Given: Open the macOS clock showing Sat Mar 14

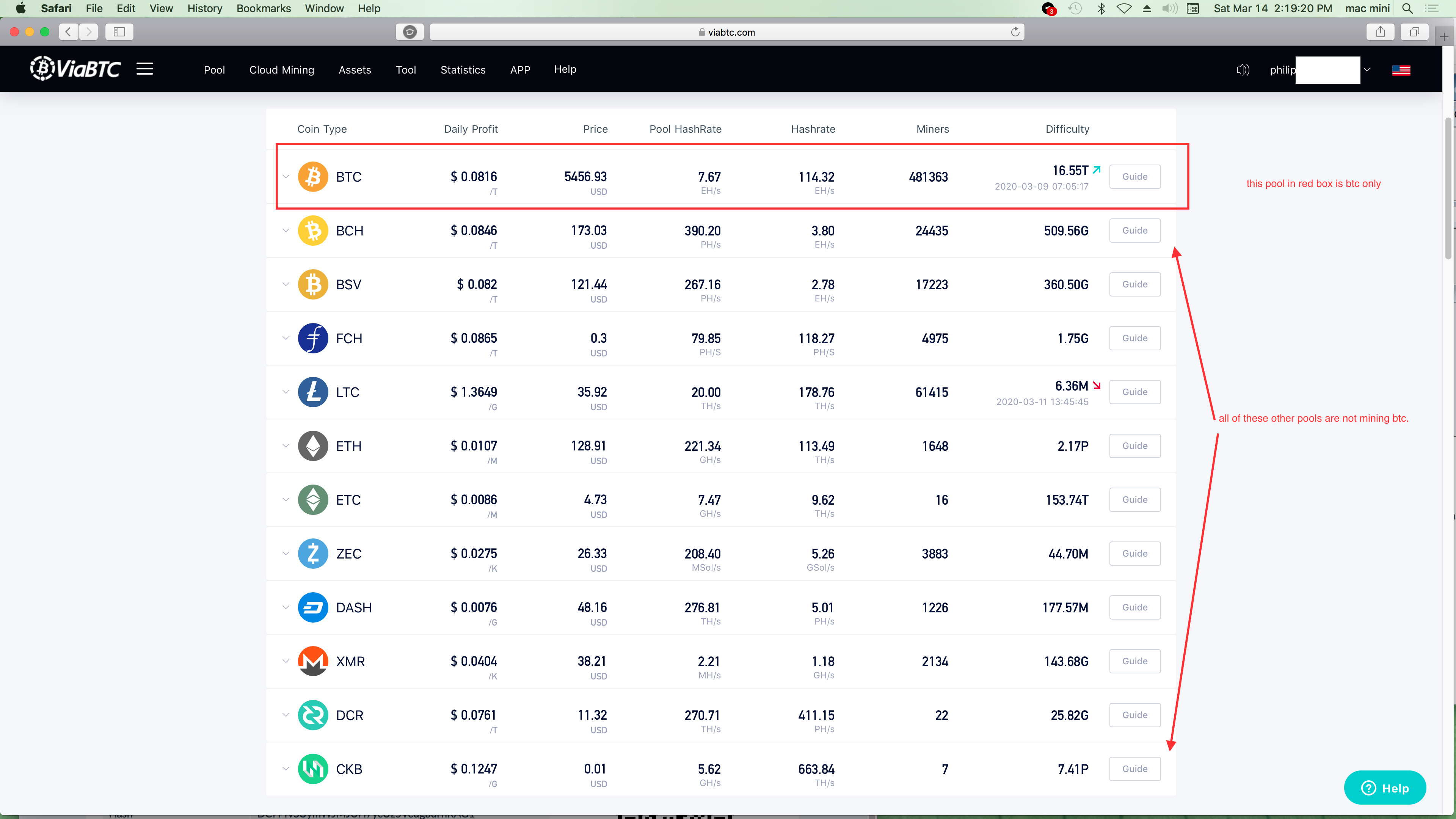Looking at the screenshot, I should (x=1273, y=8).
